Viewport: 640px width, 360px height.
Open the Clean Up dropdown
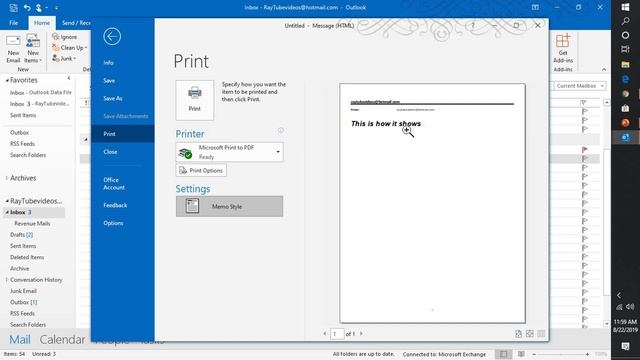point(69,48)
